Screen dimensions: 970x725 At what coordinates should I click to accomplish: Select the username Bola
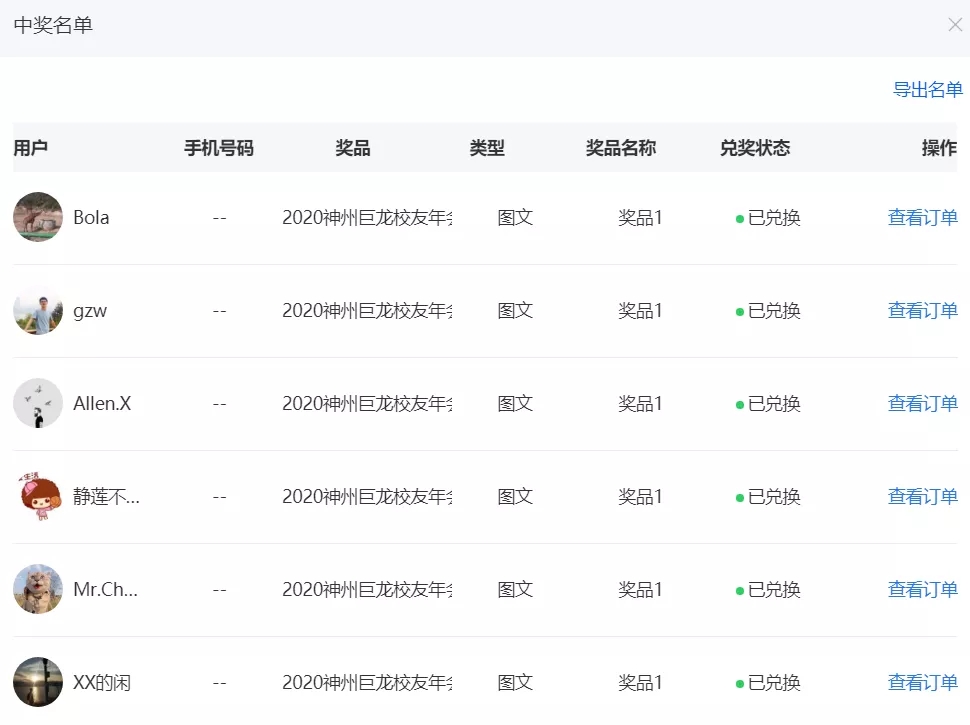click(91, 217)
